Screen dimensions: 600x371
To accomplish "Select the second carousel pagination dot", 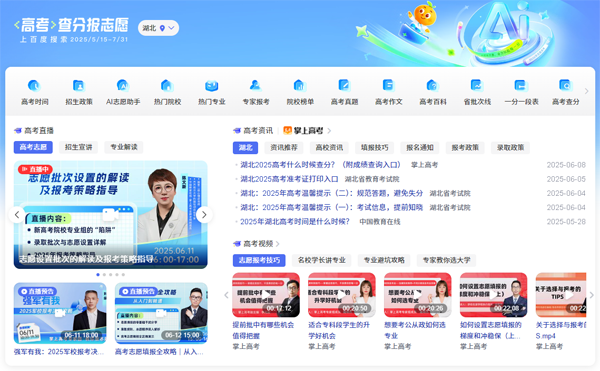I will coord(104,275).
